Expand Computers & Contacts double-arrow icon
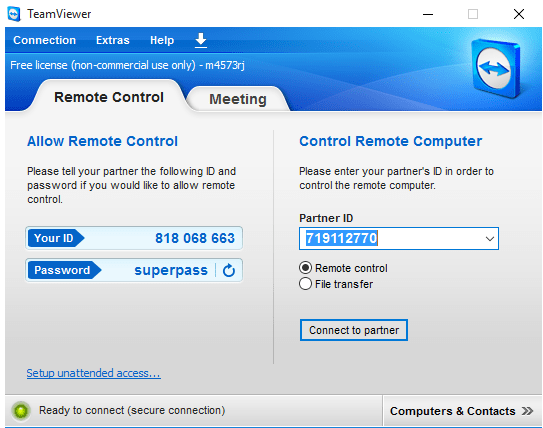Screen dimensions: 543x428 tap(528, 411)
